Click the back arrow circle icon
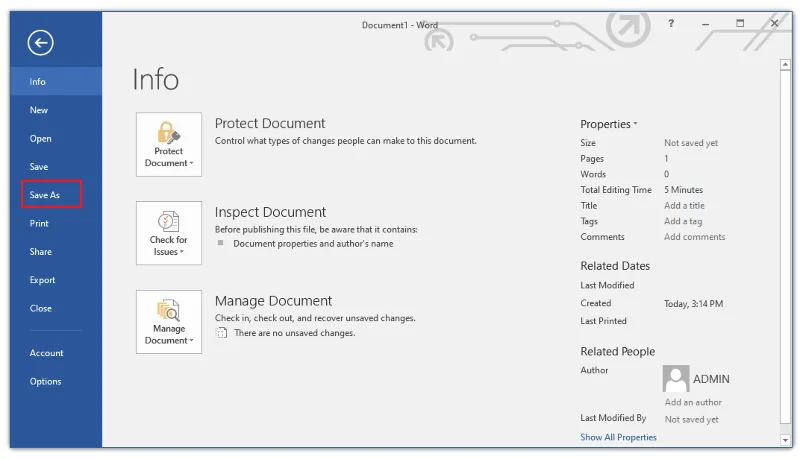 40,42
